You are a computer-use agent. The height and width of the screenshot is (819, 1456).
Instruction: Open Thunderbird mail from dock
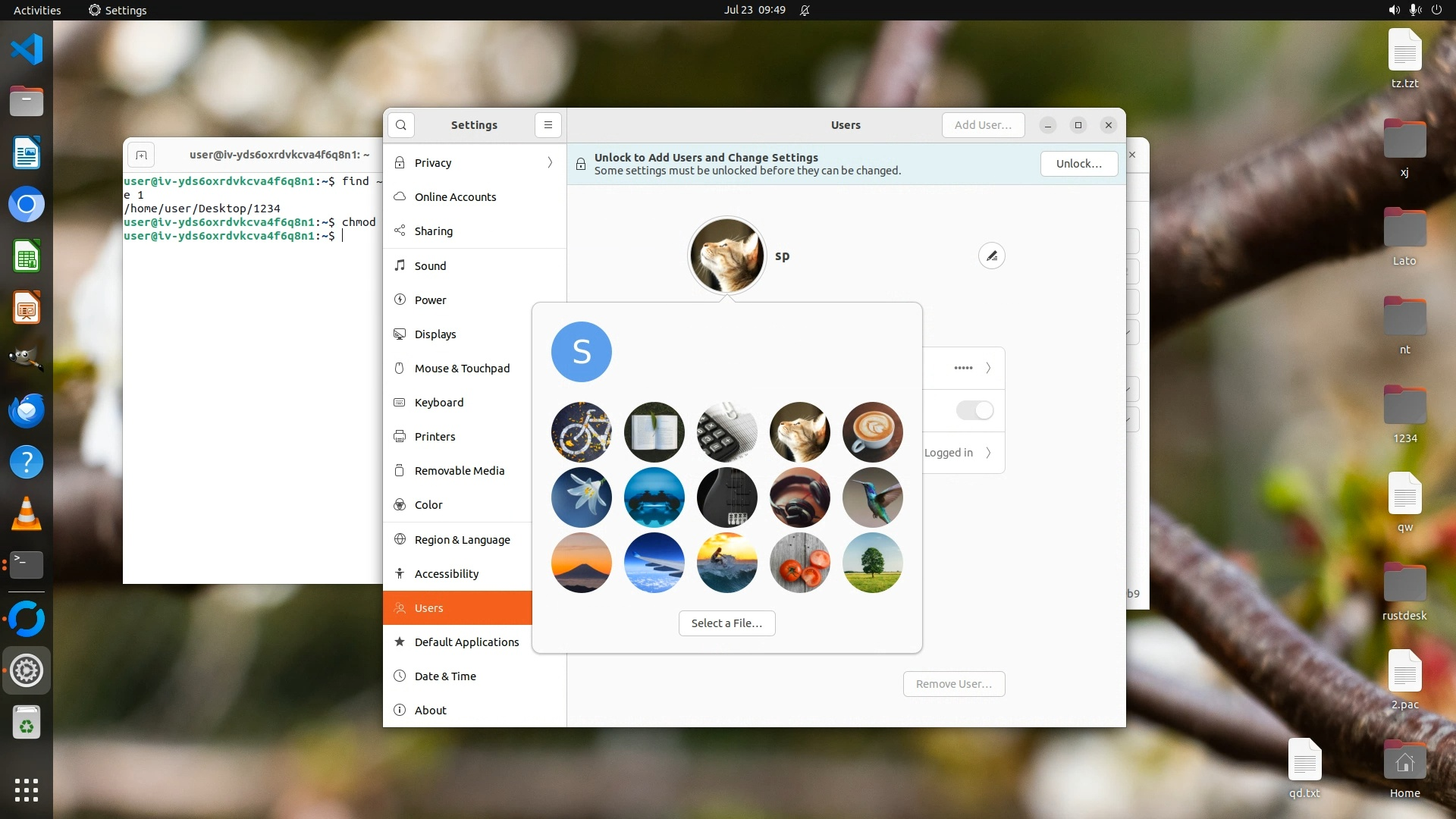(27, 410)
